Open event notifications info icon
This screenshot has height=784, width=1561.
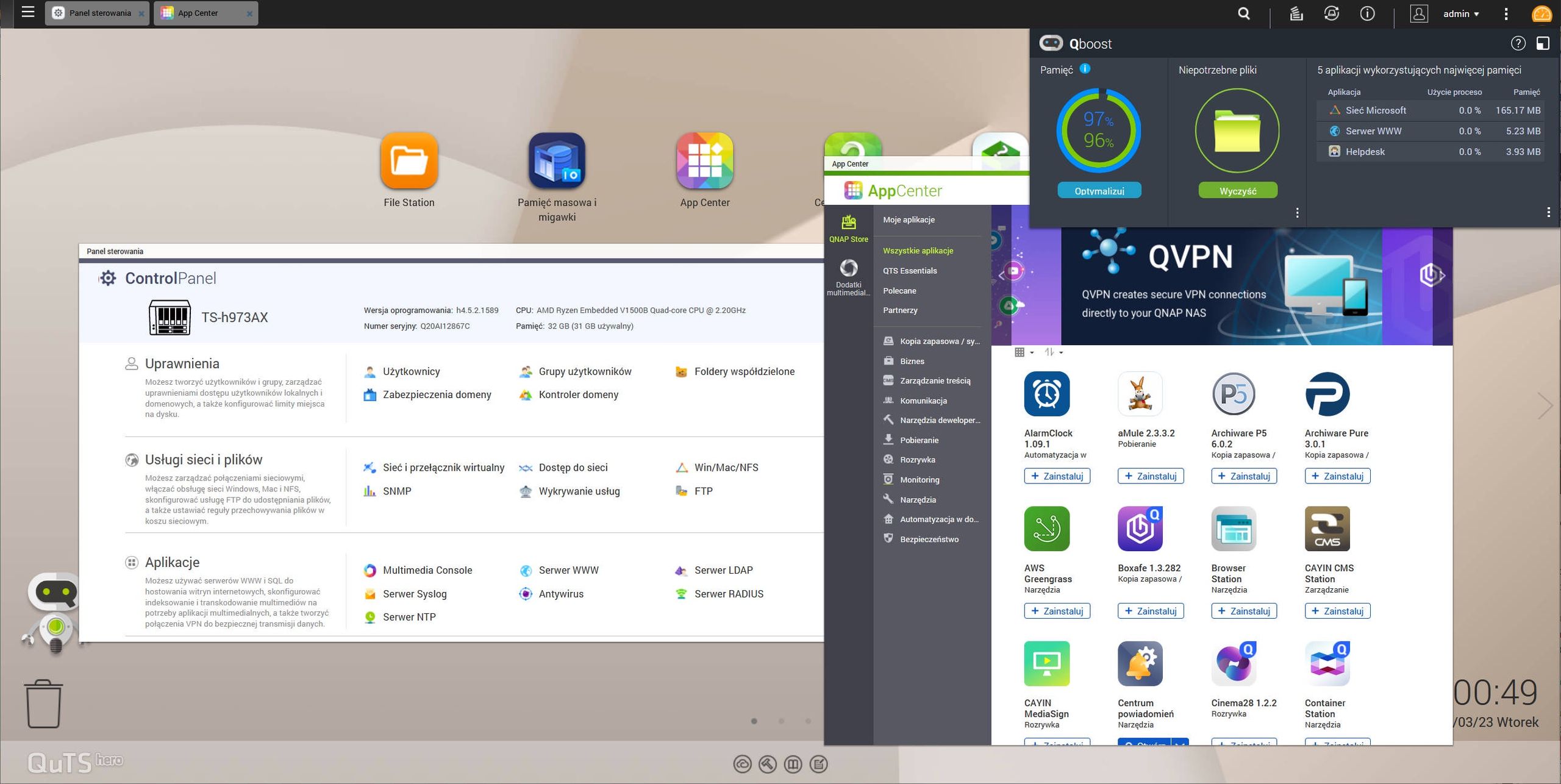pyautogui.click(x=1367, y=13)
